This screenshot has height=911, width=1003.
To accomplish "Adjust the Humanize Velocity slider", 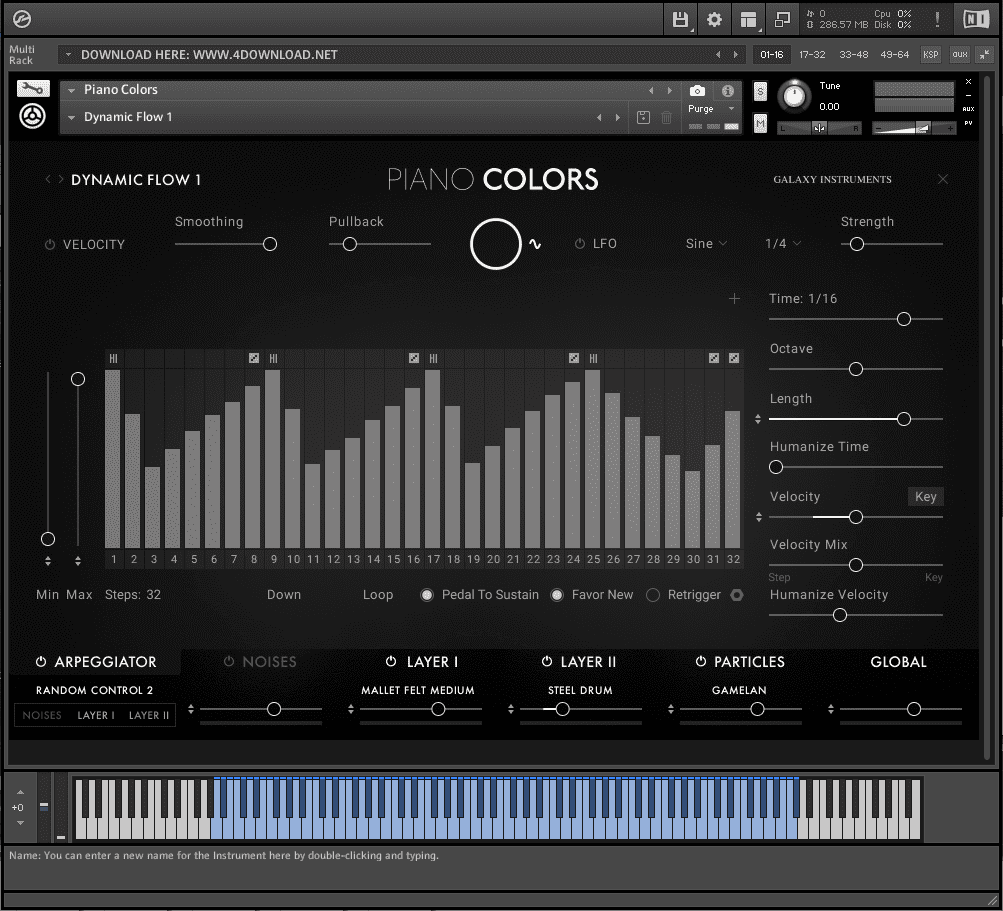I will (x=840, y=615).
